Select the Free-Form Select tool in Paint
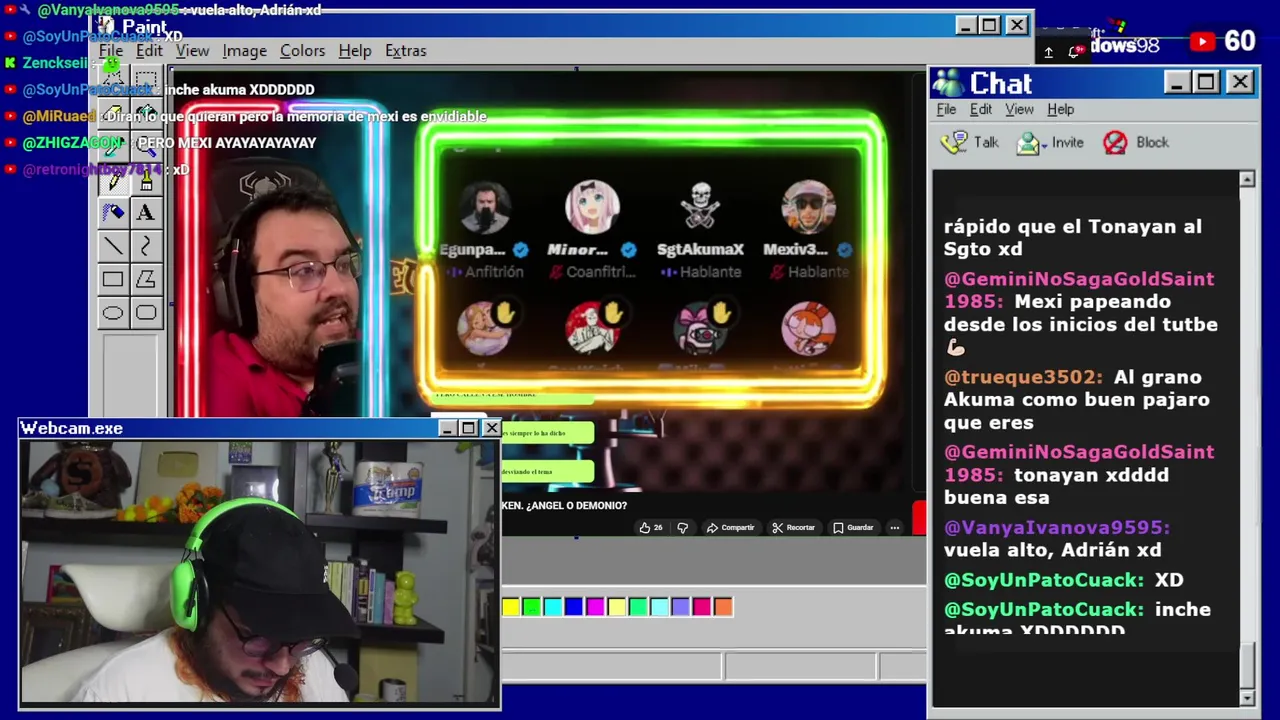This screenshot has height=720, width=1280. coord(113,79)
